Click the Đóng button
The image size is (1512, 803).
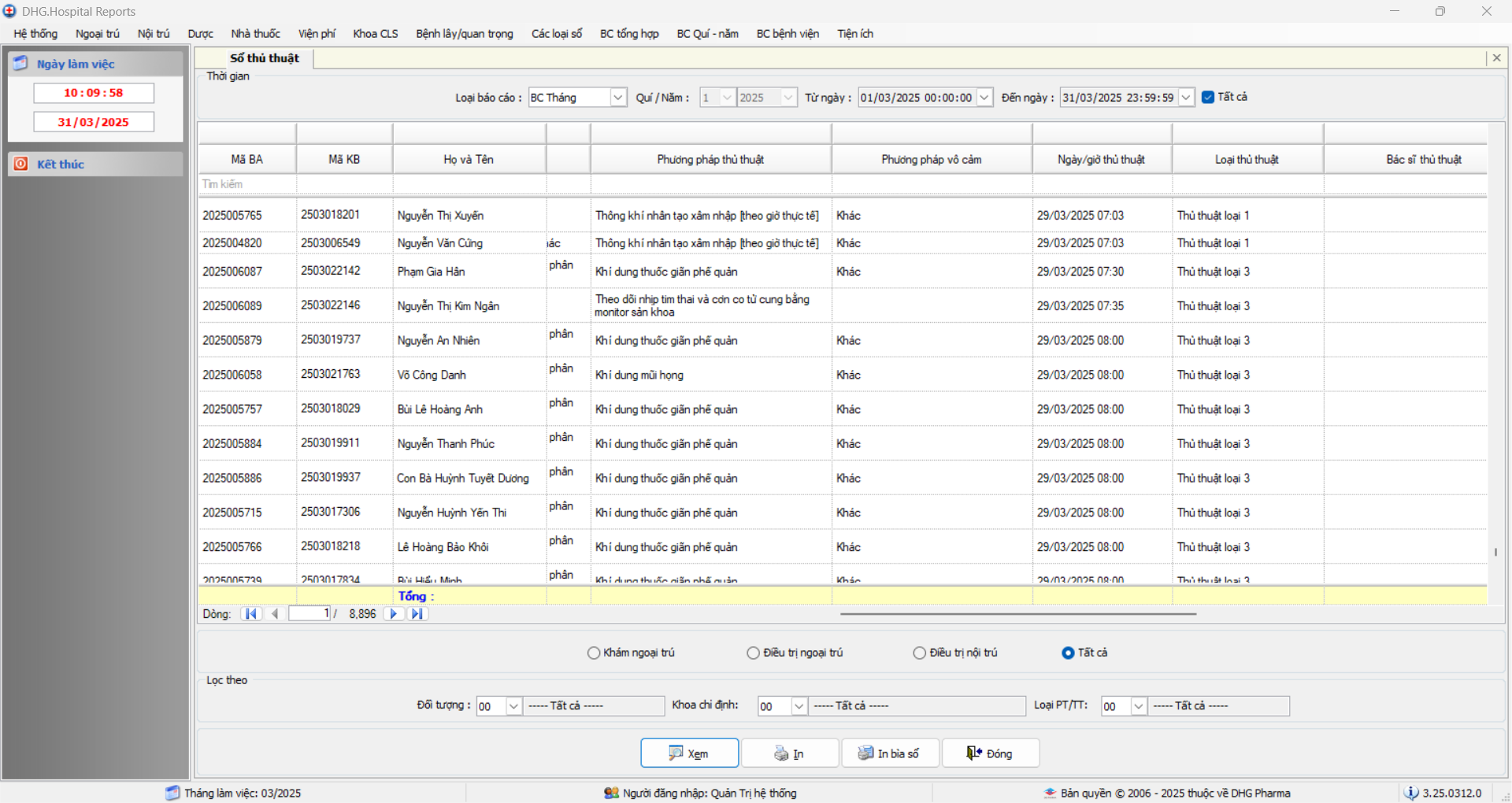991,753
